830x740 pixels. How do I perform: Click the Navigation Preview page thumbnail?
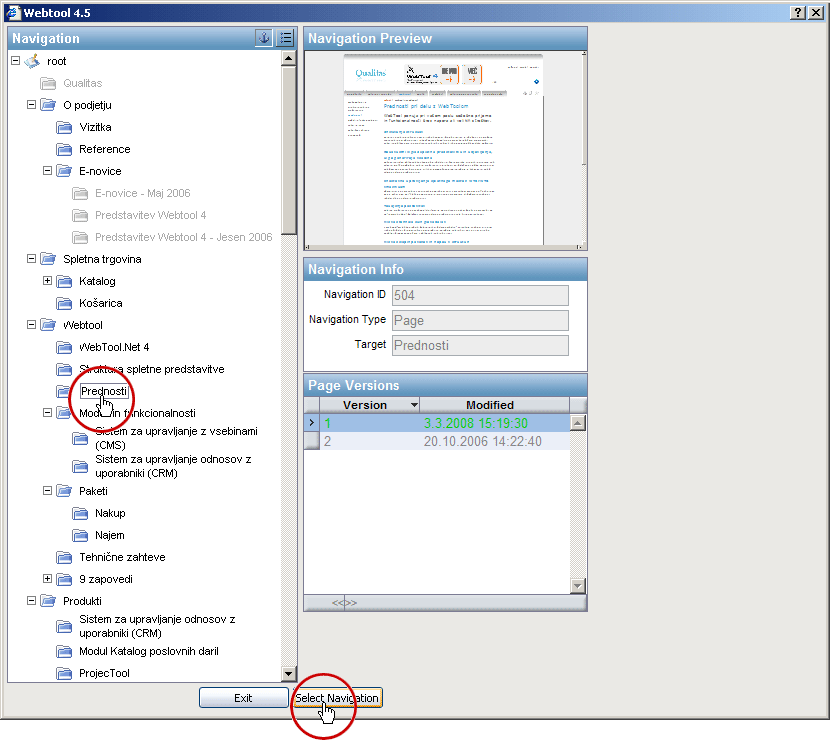444,148
